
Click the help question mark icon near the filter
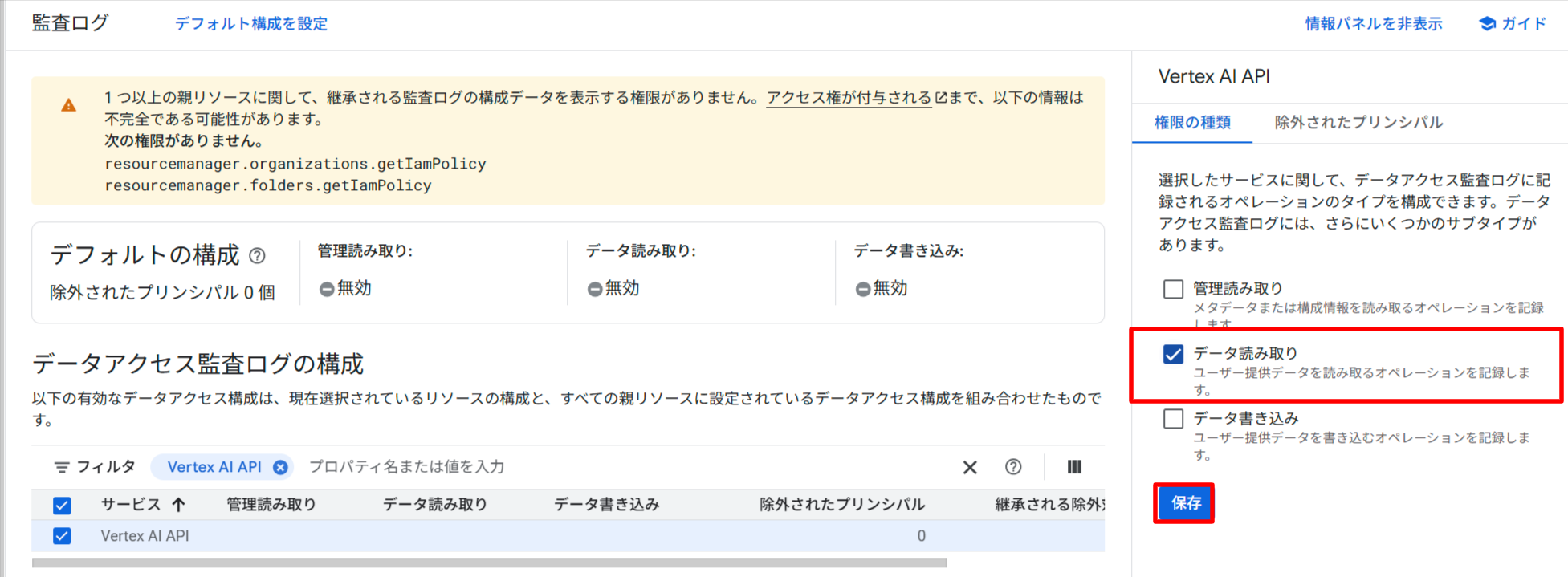point(1013,467)
